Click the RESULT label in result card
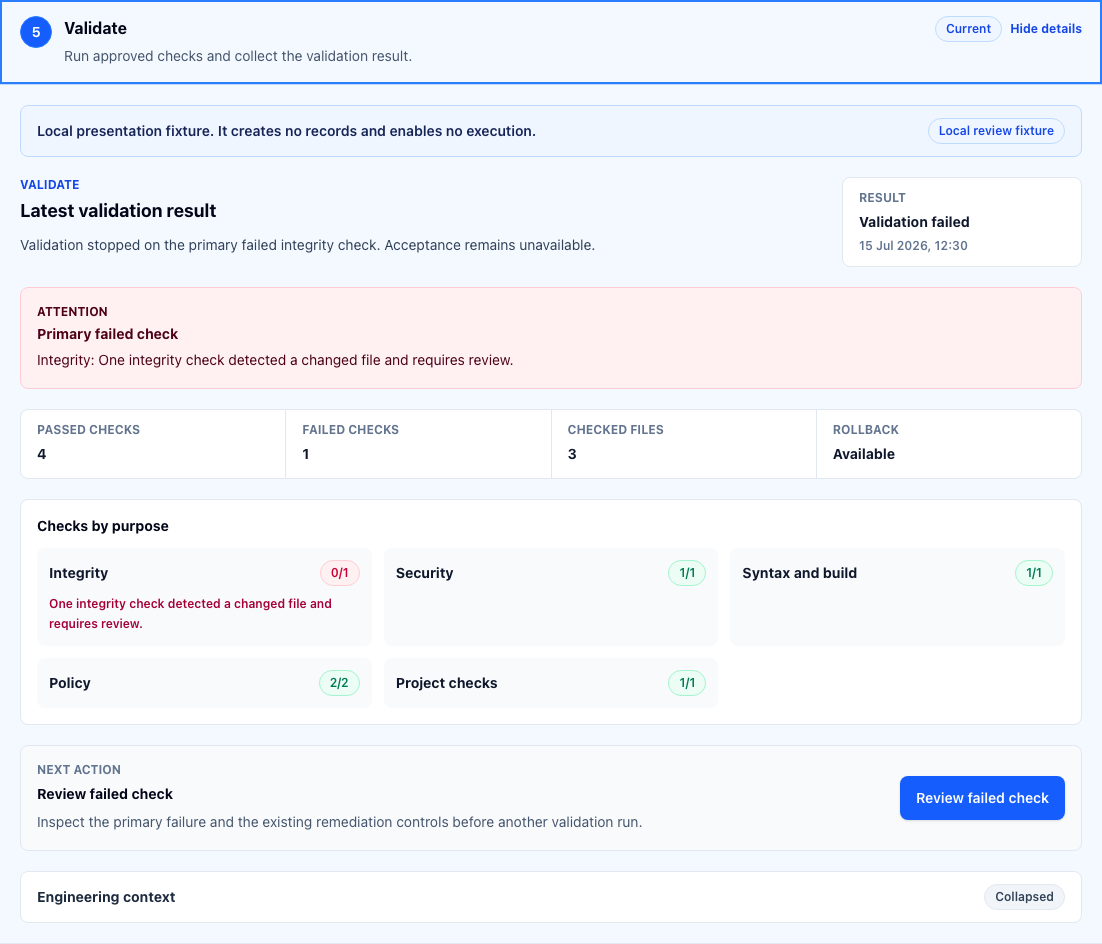Screen dimensions: 1102x944 [882, 198]
